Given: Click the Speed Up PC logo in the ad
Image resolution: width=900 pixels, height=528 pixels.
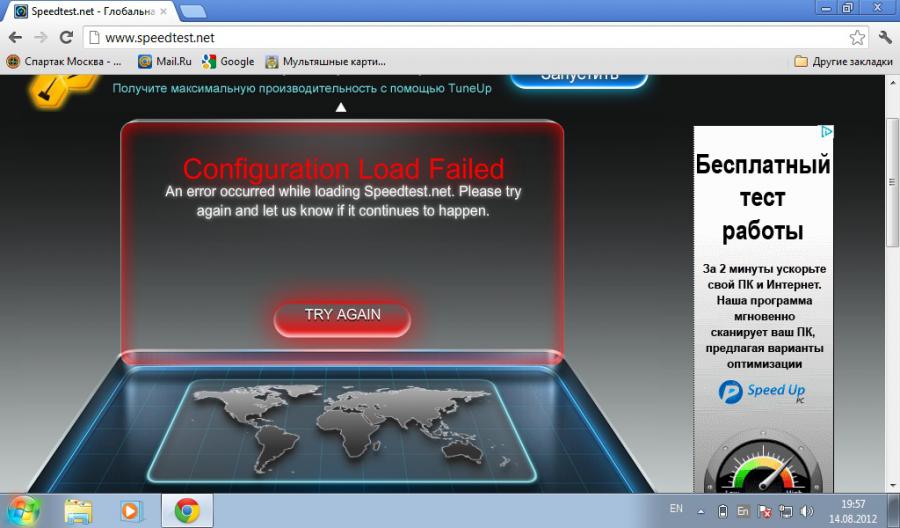Looking at the screenshot, I should point(762,392).
